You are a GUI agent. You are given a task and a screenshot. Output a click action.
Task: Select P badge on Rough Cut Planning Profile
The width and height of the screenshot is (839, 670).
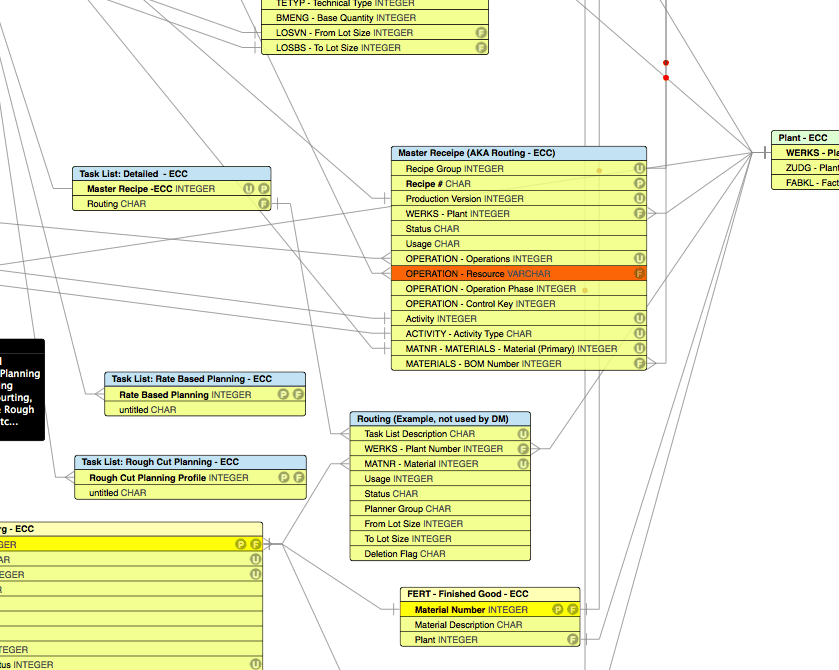tap(284, 477)
